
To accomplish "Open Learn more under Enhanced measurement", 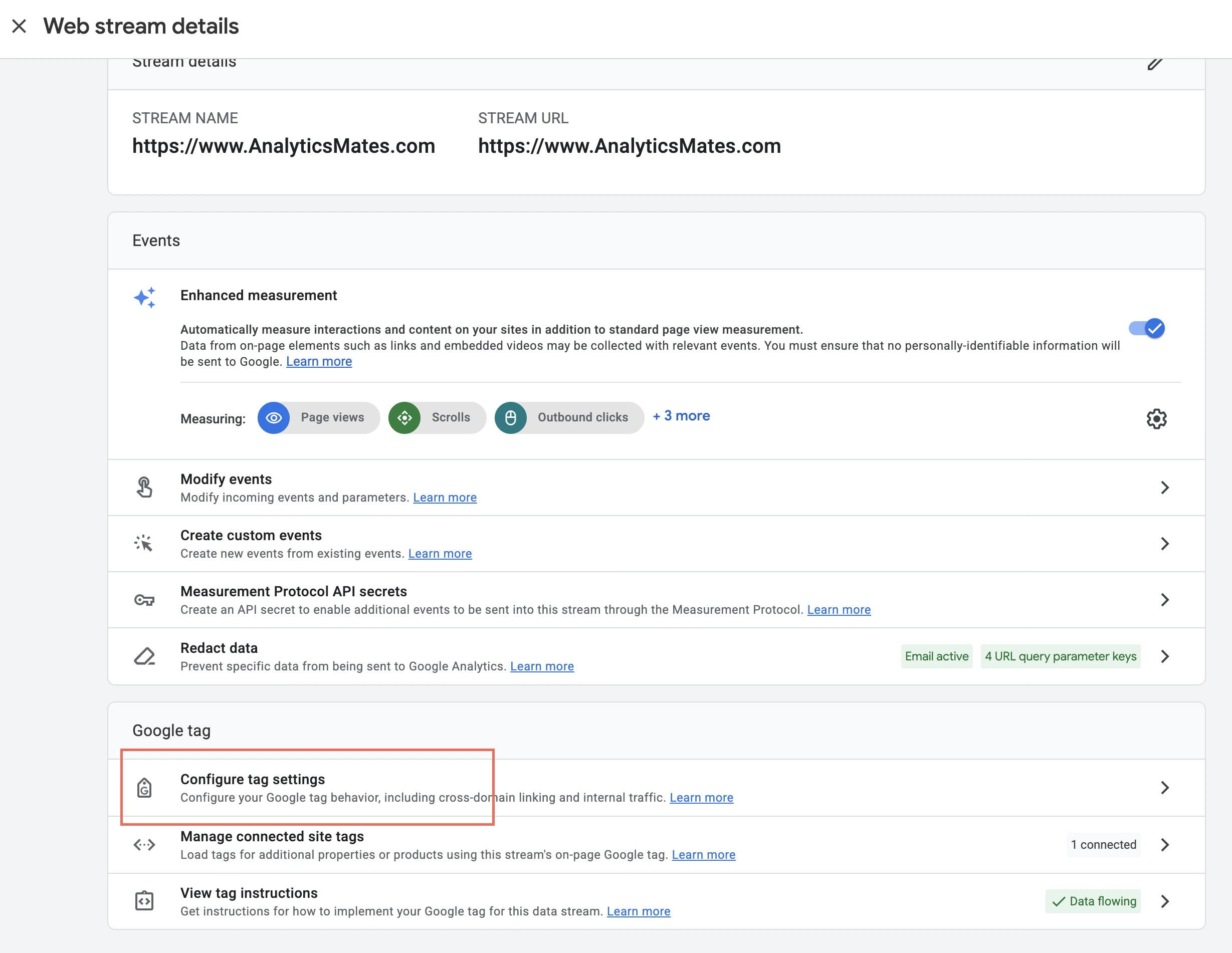I will click(x=319, y=361).
